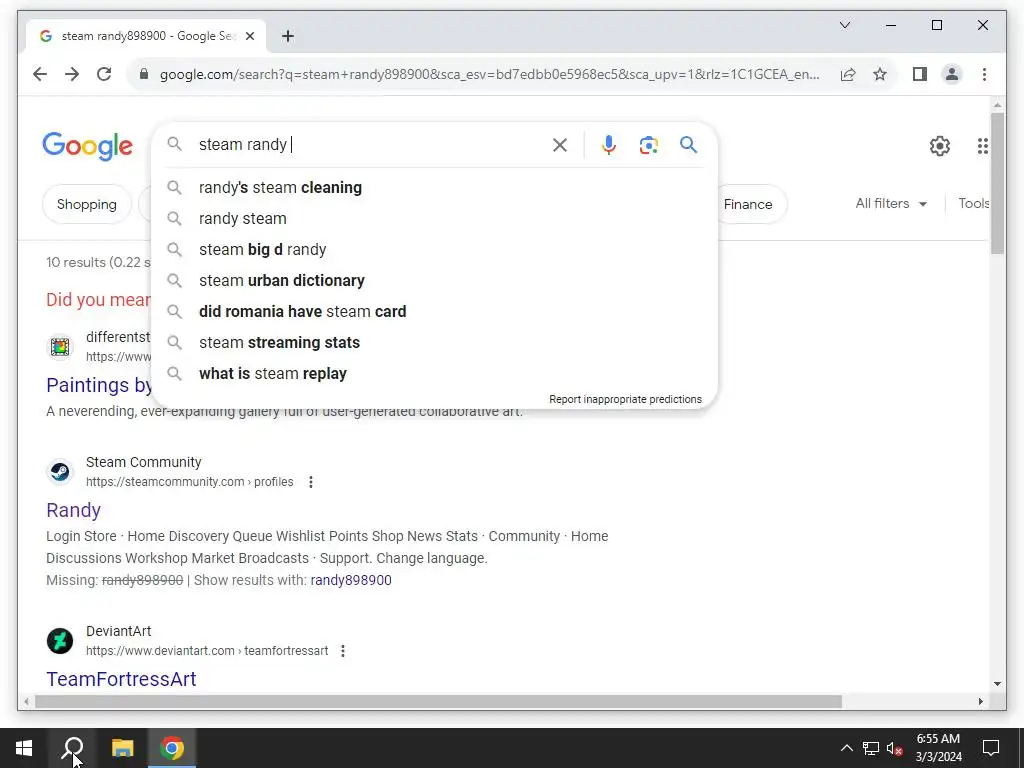Open more options for Steam Community result

tap(311, 482)
